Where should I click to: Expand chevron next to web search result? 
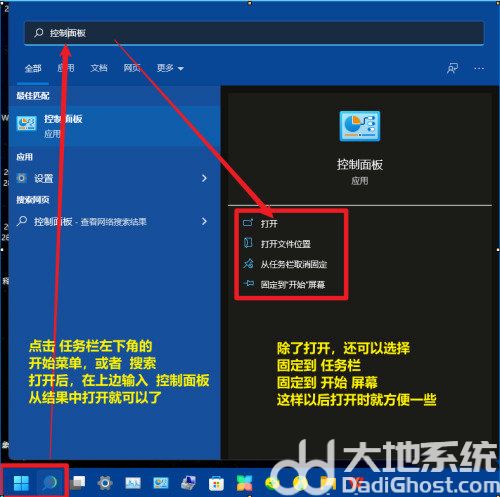point(204,221)
